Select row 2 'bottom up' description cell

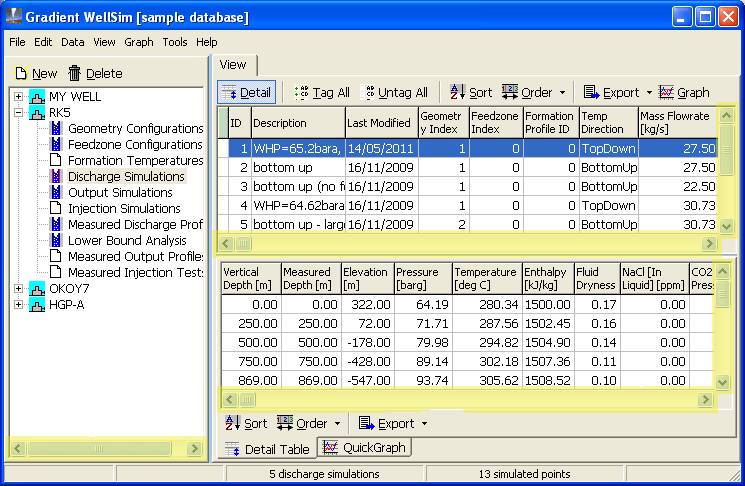click(298, 168)
